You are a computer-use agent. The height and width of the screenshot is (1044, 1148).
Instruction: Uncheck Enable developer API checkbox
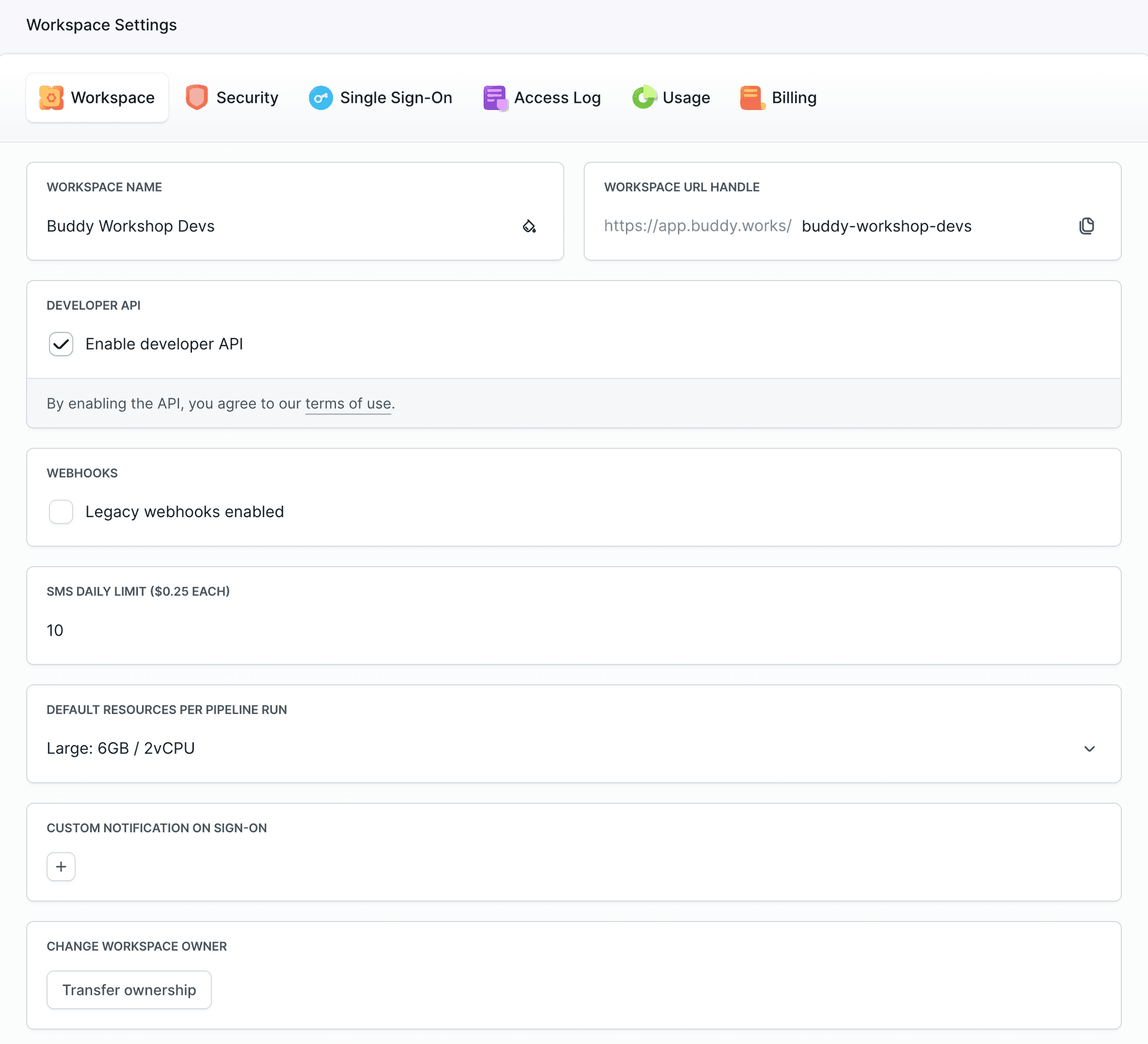(61, 344)
